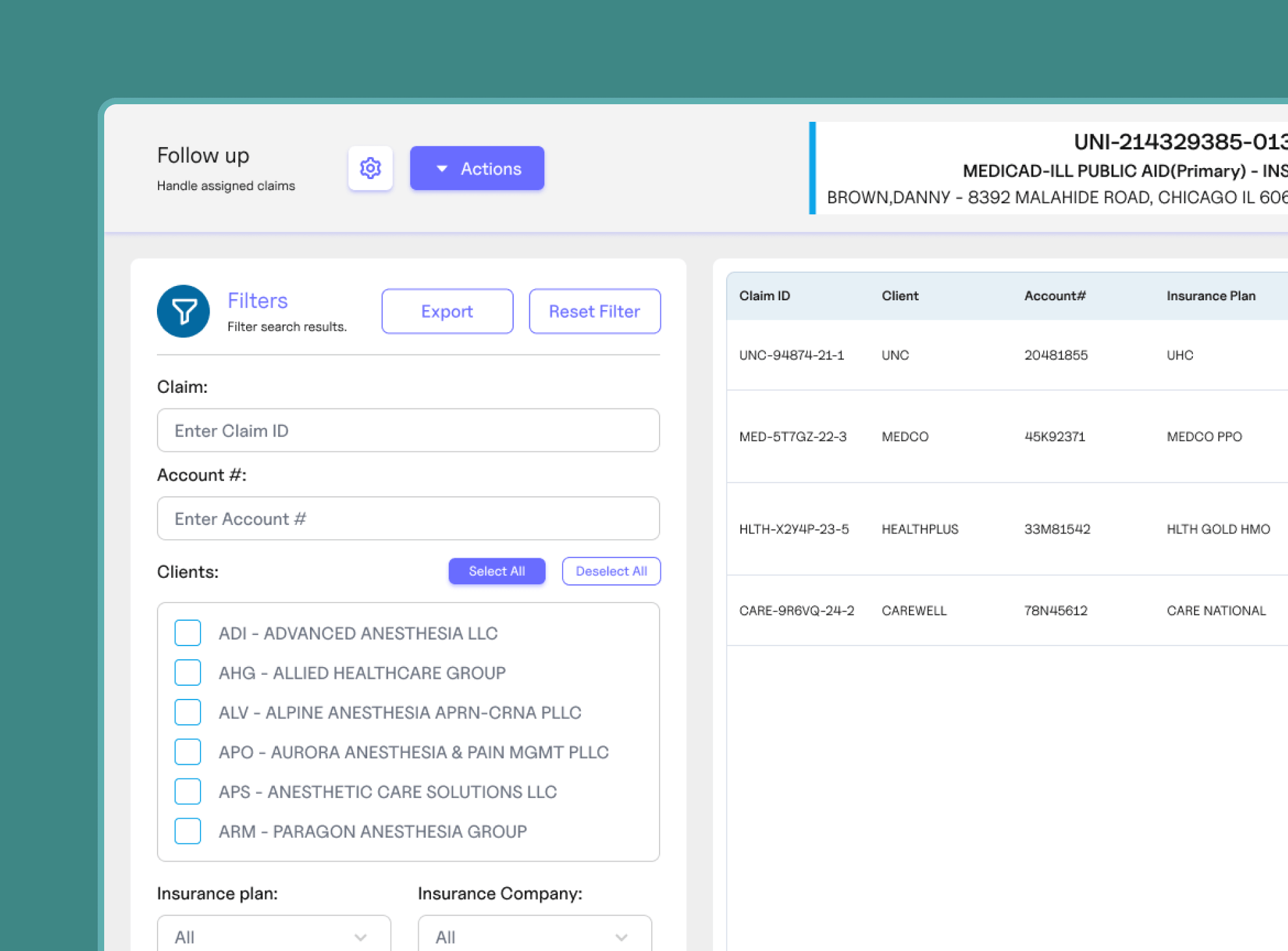The image size is (1288, 951).
Task: Click the Insurance Plan column header
Action: tap(1211, 296)
